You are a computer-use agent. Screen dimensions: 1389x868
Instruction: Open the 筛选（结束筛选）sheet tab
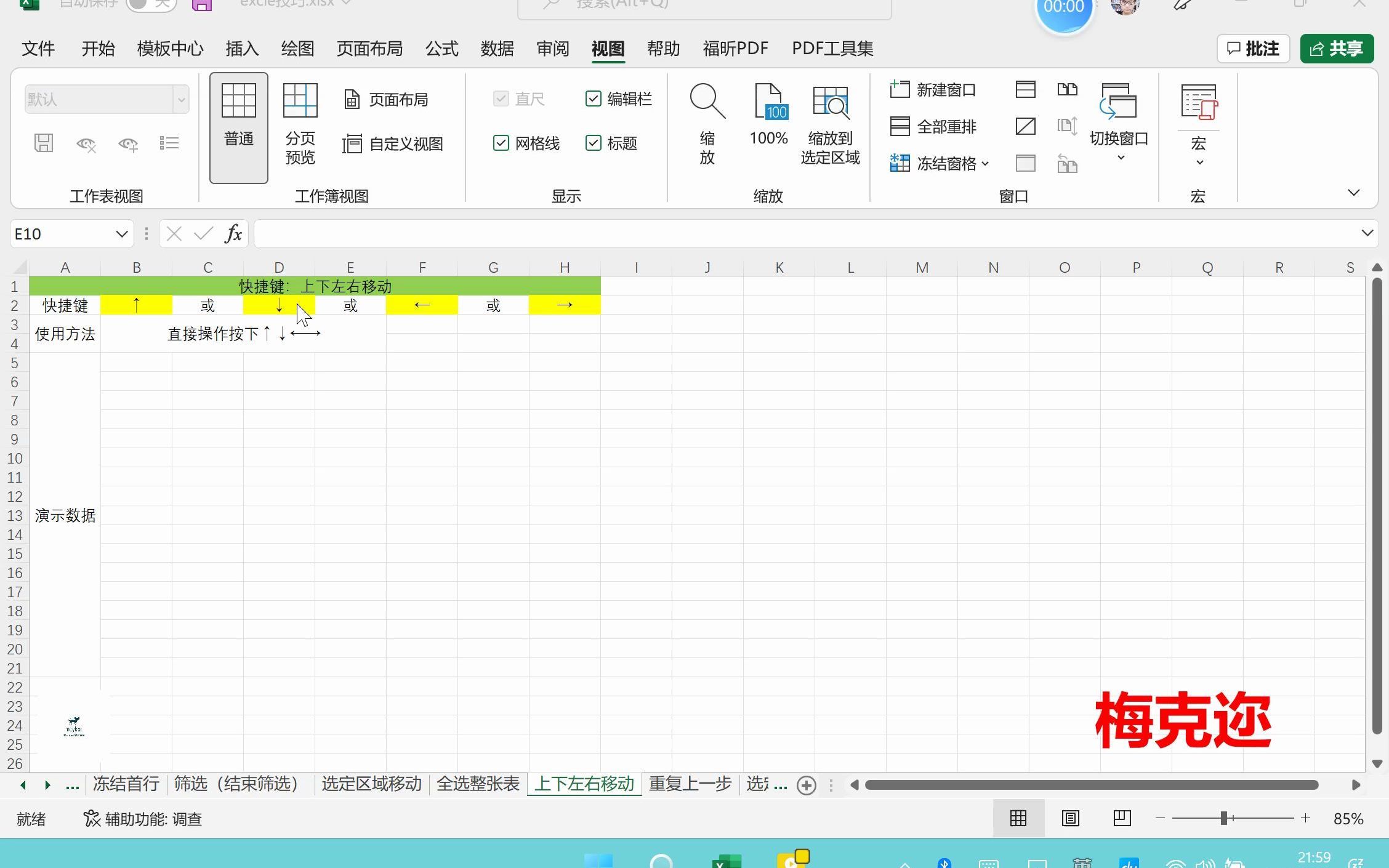point(236,784)
